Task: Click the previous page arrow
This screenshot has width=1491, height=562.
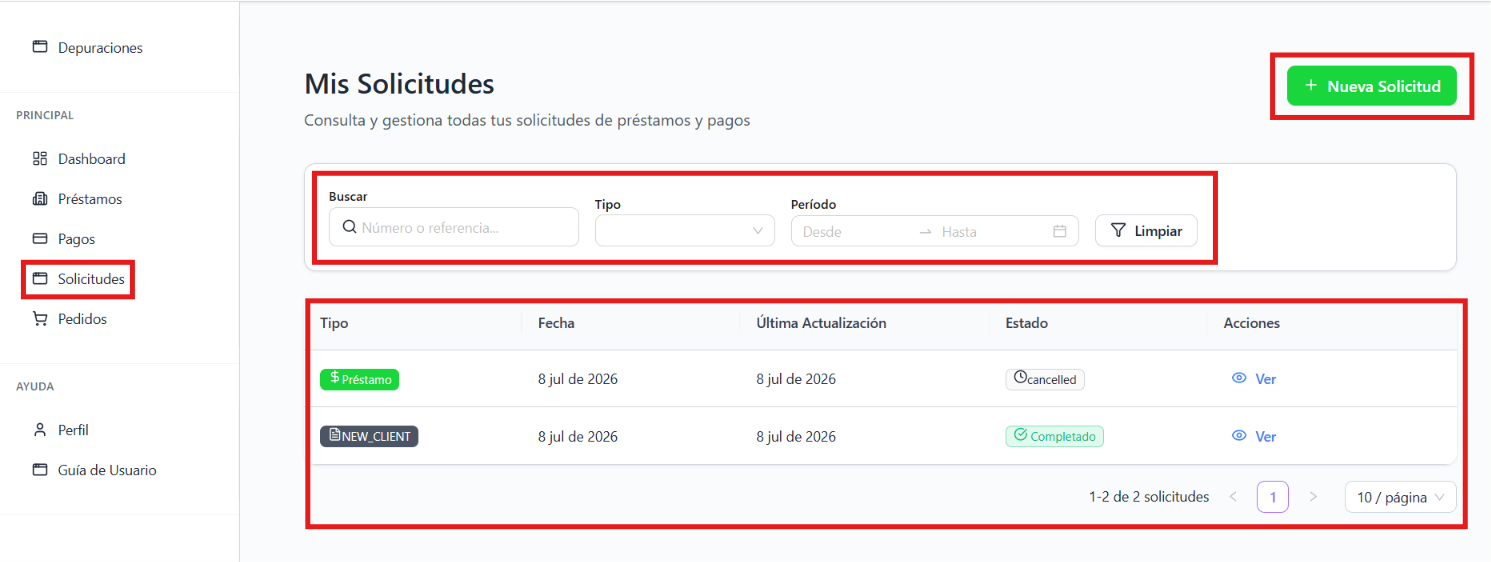Action: (x=1233, y=497)
